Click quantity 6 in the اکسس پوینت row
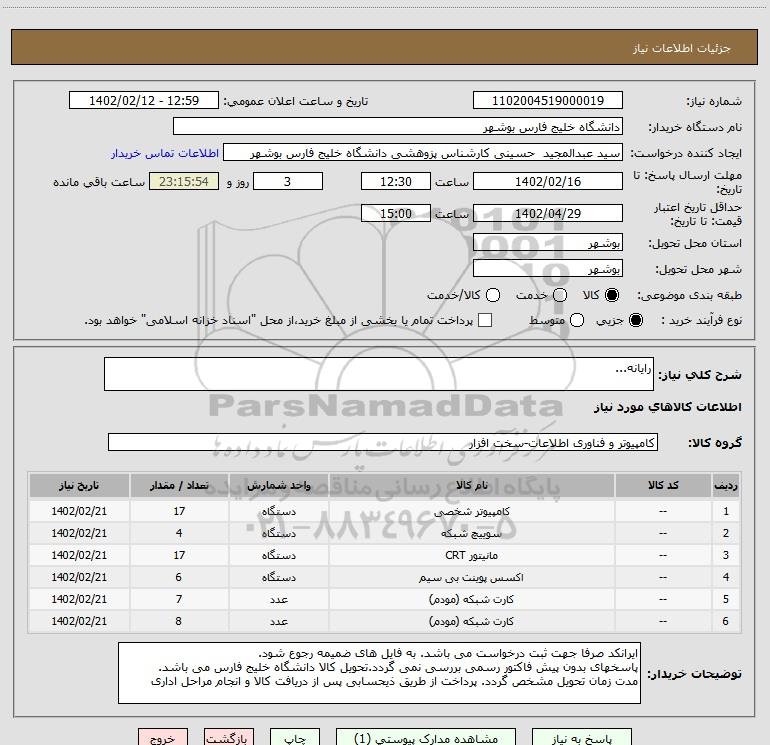The height and width of the screenshot is (745, 770). tap(179, 578)
